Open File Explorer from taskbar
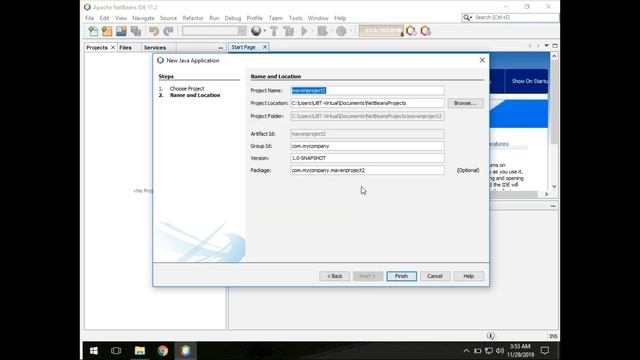The height and width of the screenshot is (360, 640). (140, 351)
